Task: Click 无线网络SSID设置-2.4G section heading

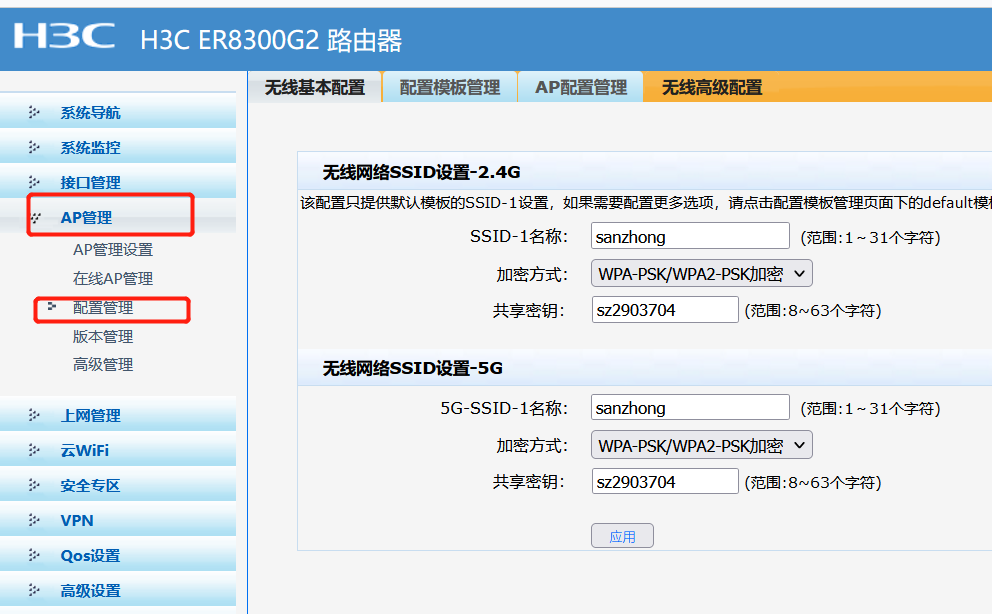Action: point(421,172)
